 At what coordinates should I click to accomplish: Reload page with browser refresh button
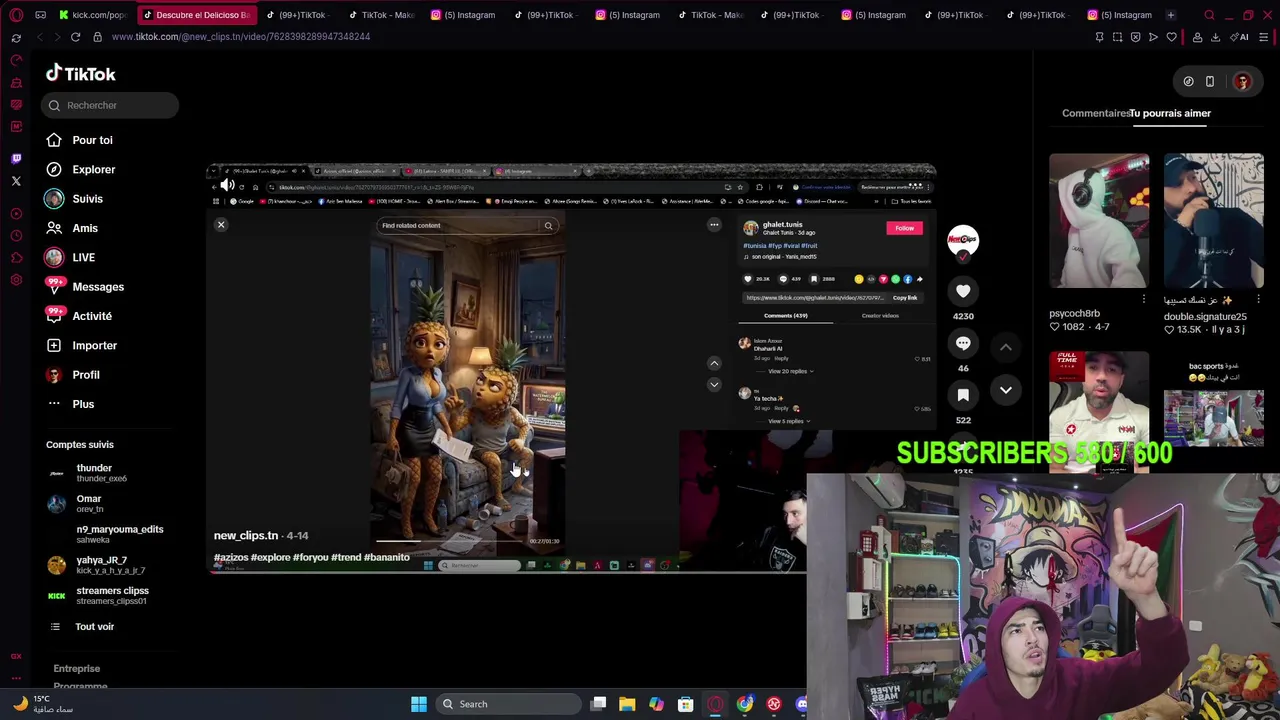pos(75,37)
